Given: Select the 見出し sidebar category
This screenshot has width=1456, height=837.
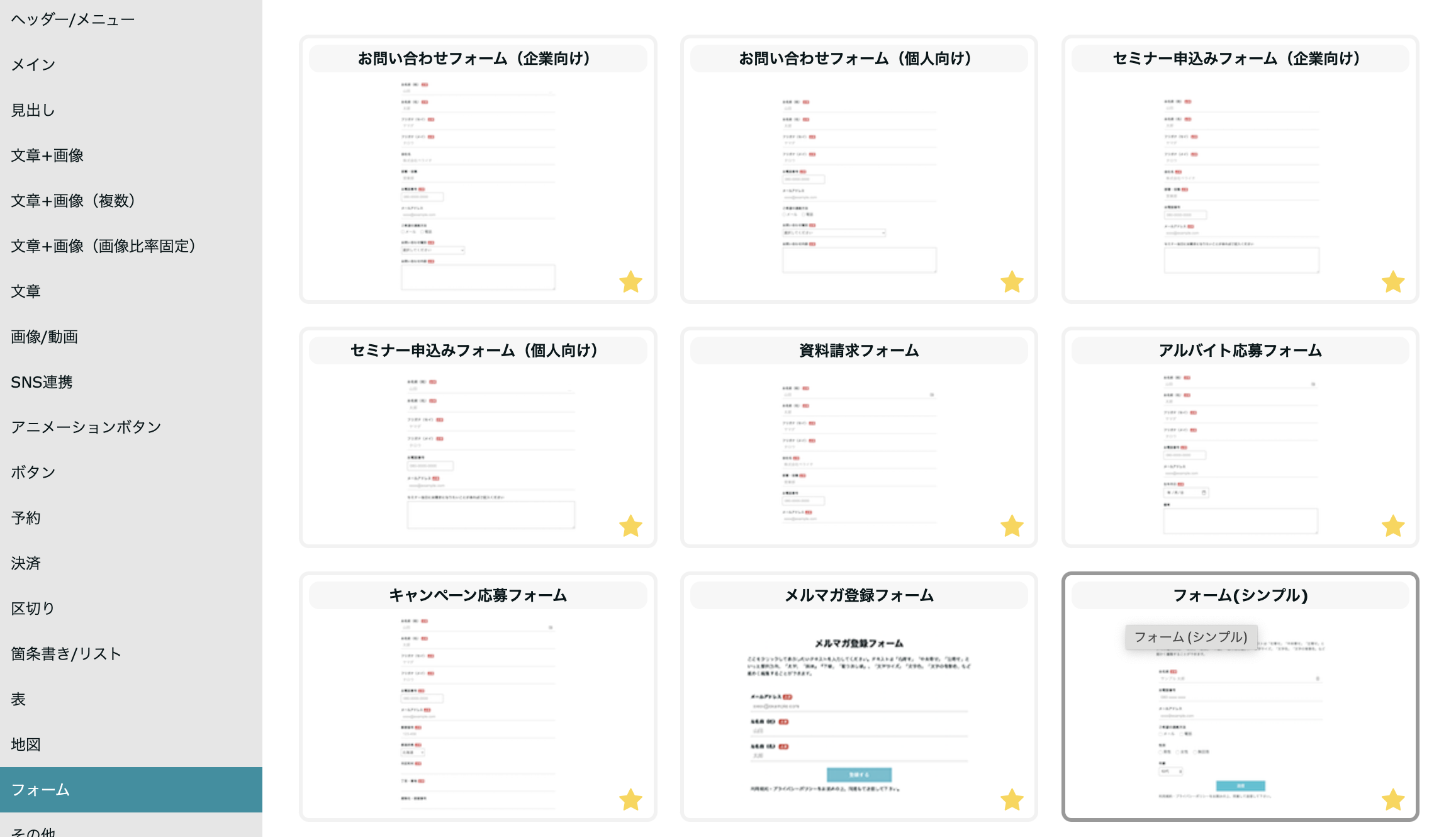Looking at the screenshot, I should 33,110.
